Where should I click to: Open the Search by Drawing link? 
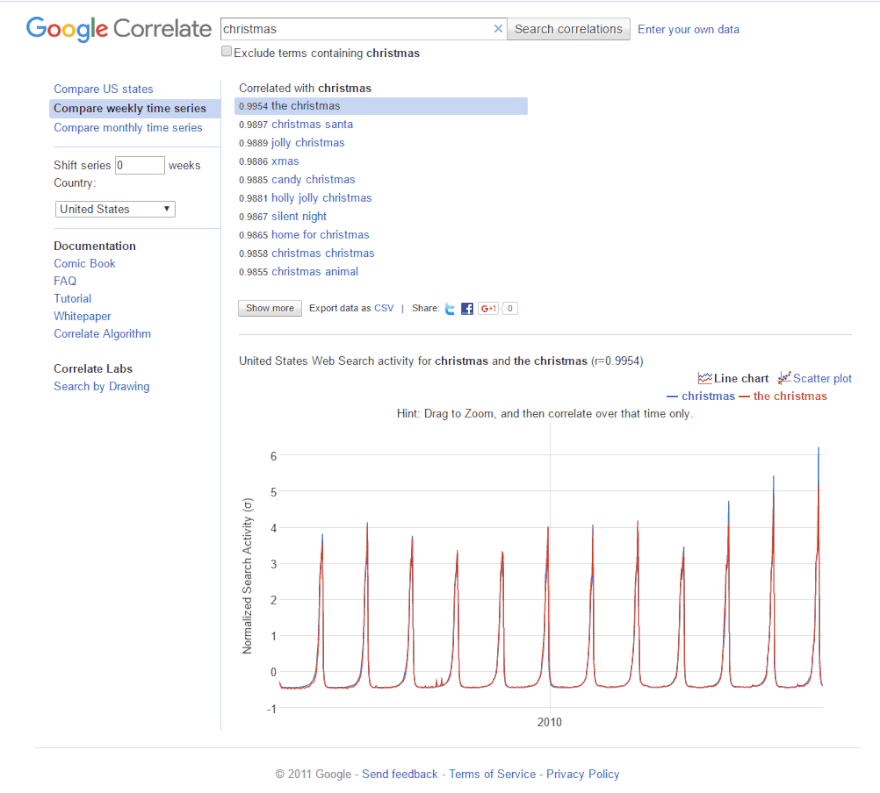click(x=101, y=386)
